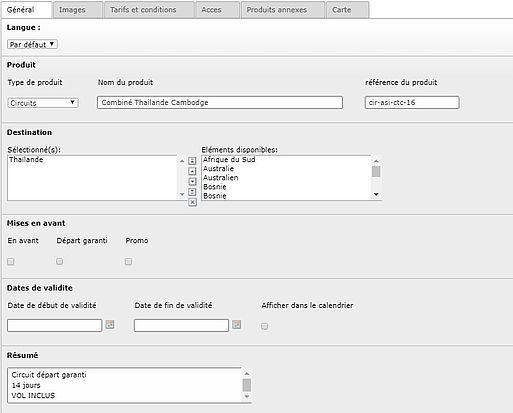
Task: Go to the Acces tab
Action: point(218,10)
